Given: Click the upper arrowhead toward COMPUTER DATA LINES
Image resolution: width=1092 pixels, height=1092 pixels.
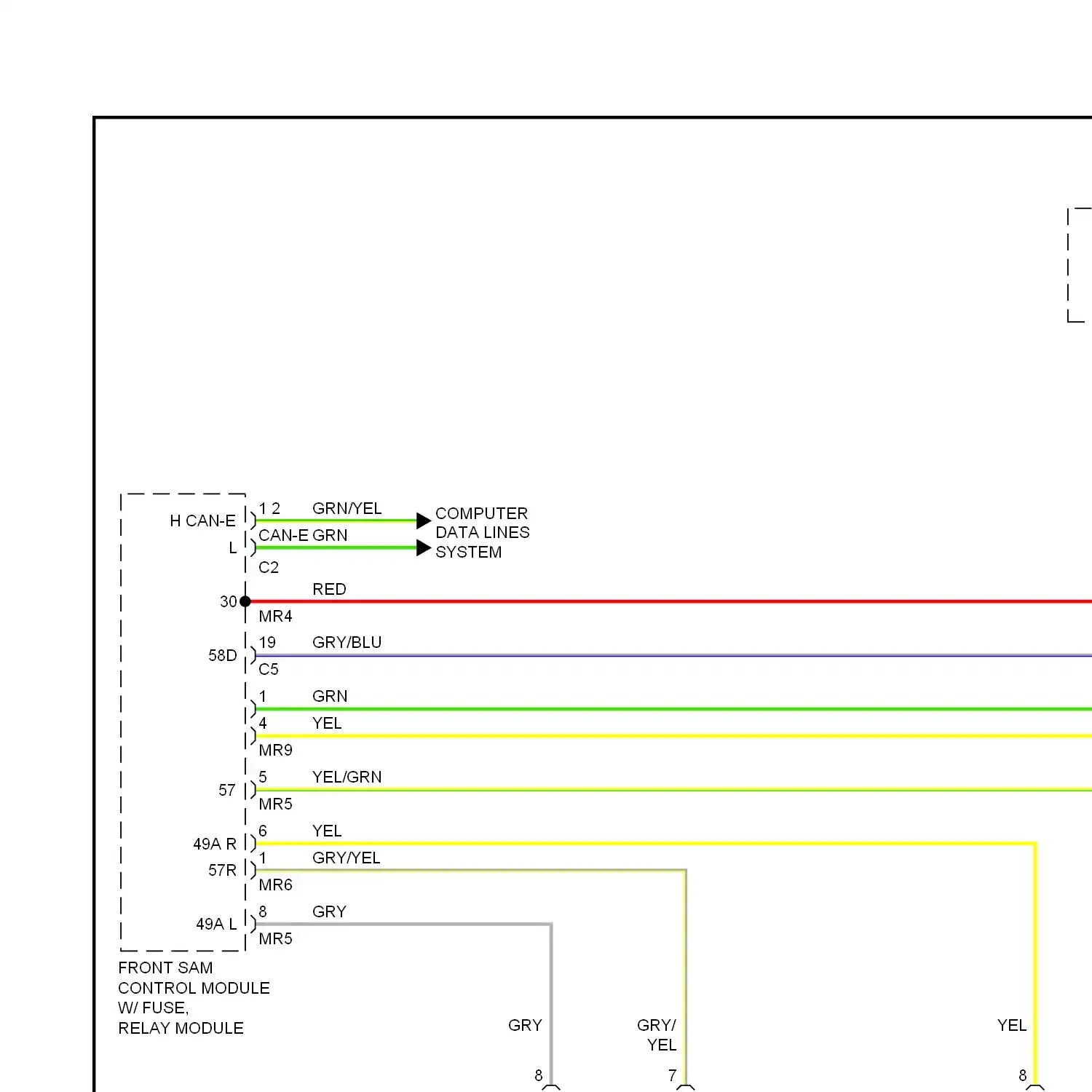Looking at the screenshot, I should click(424, 521).
